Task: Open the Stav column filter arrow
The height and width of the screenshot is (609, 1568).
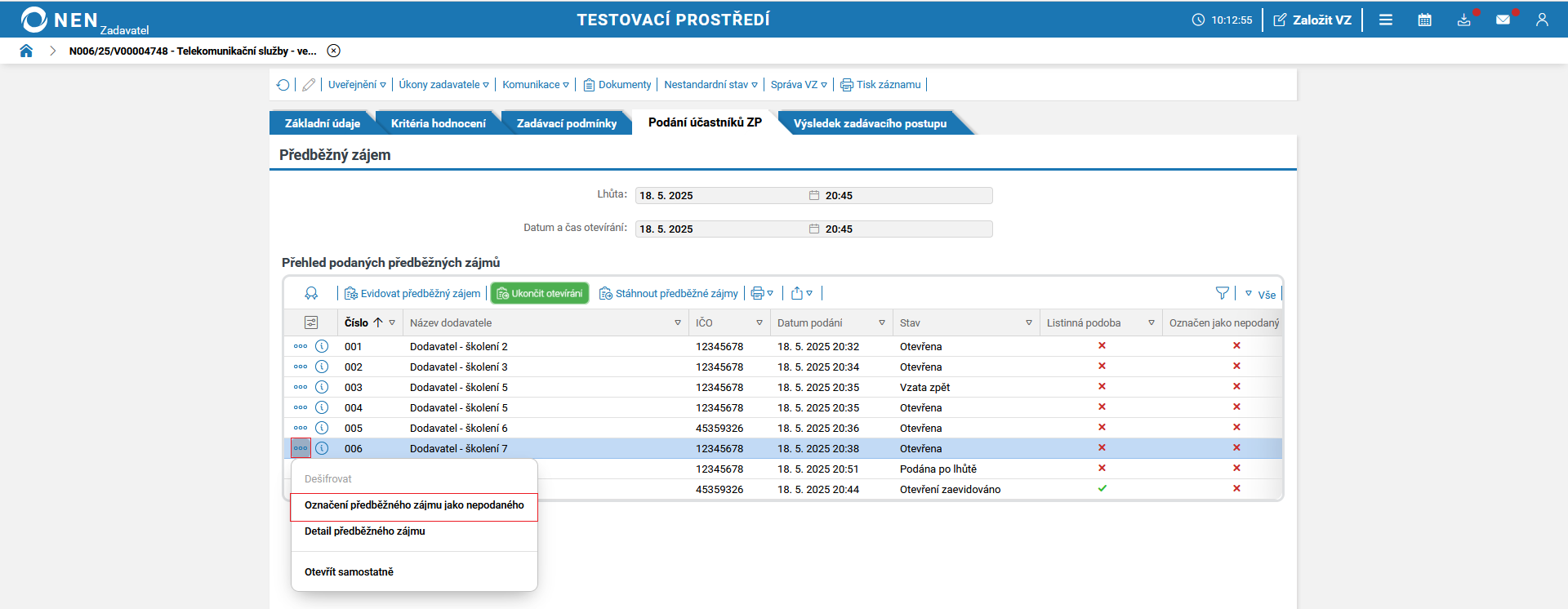Action: pos(1029,323)
